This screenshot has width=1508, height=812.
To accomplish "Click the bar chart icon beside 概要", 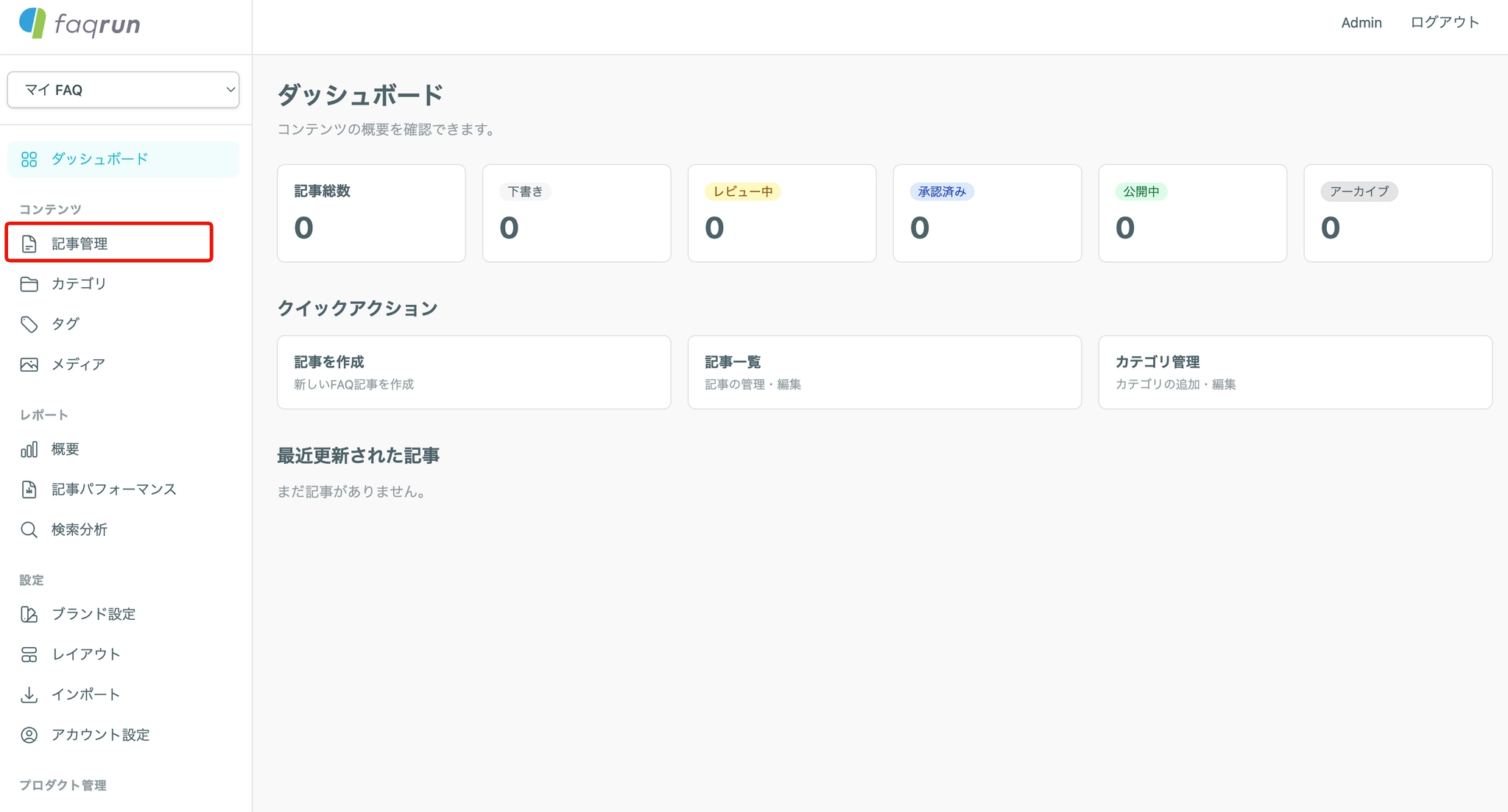I will click(x=29, y=450).
